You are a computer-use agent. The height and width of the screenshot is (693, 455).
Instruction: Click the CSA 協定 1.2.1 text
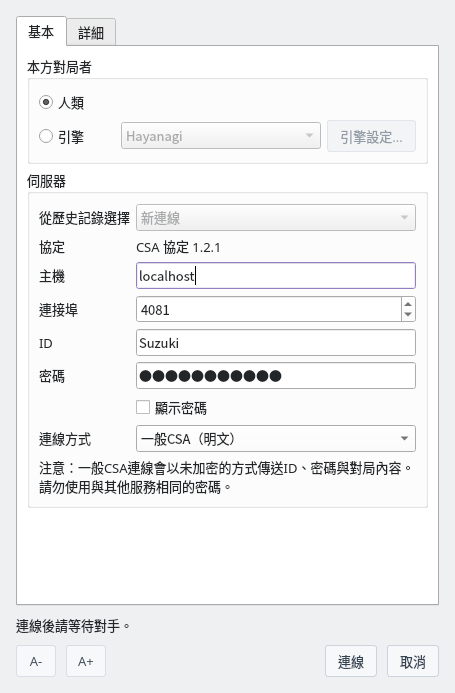click(178, 247)
